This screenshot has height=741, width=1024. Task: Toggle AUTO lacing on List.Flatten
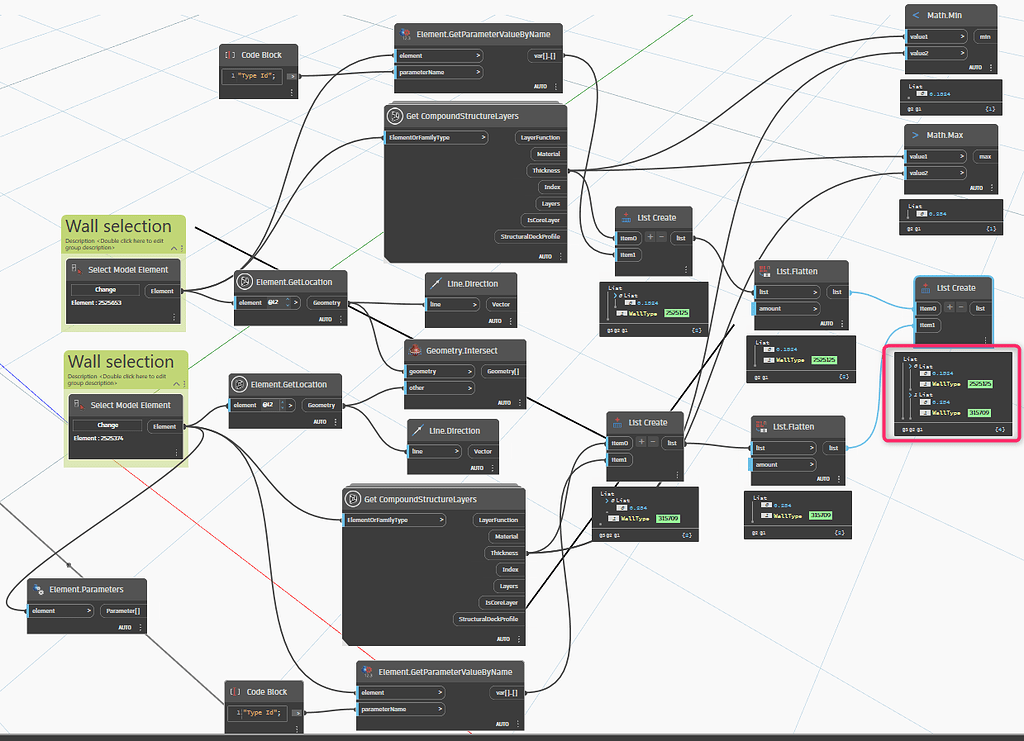828,323
